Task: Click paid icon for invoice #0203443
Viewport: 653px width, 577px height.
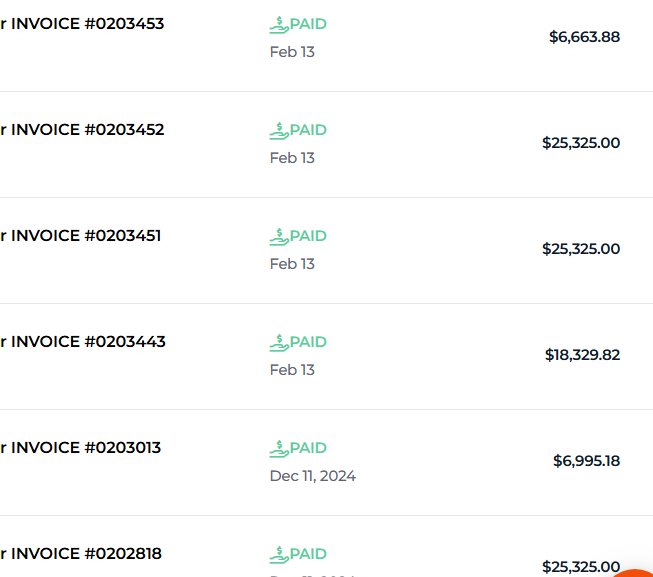Action: [x=279, y=342]
